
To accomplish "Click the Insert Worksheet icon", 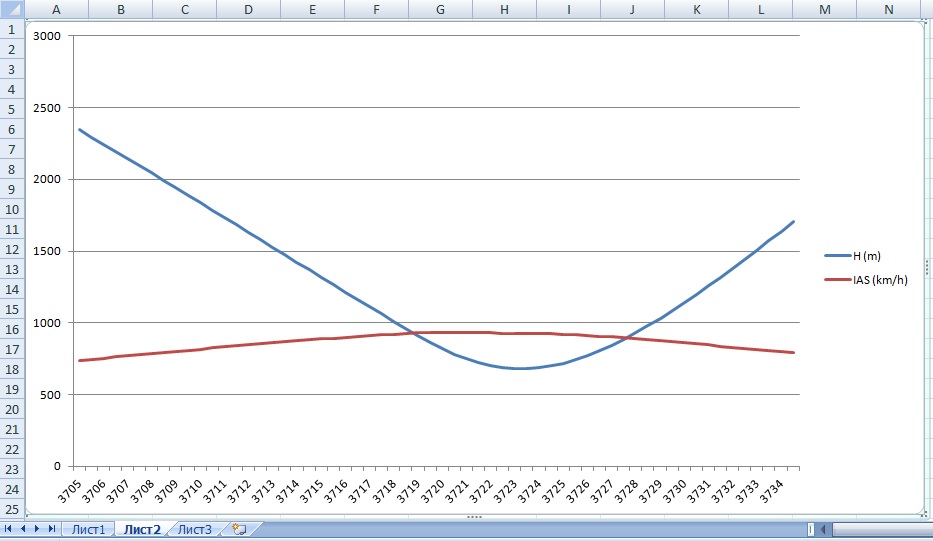I will tap(239, 529).
